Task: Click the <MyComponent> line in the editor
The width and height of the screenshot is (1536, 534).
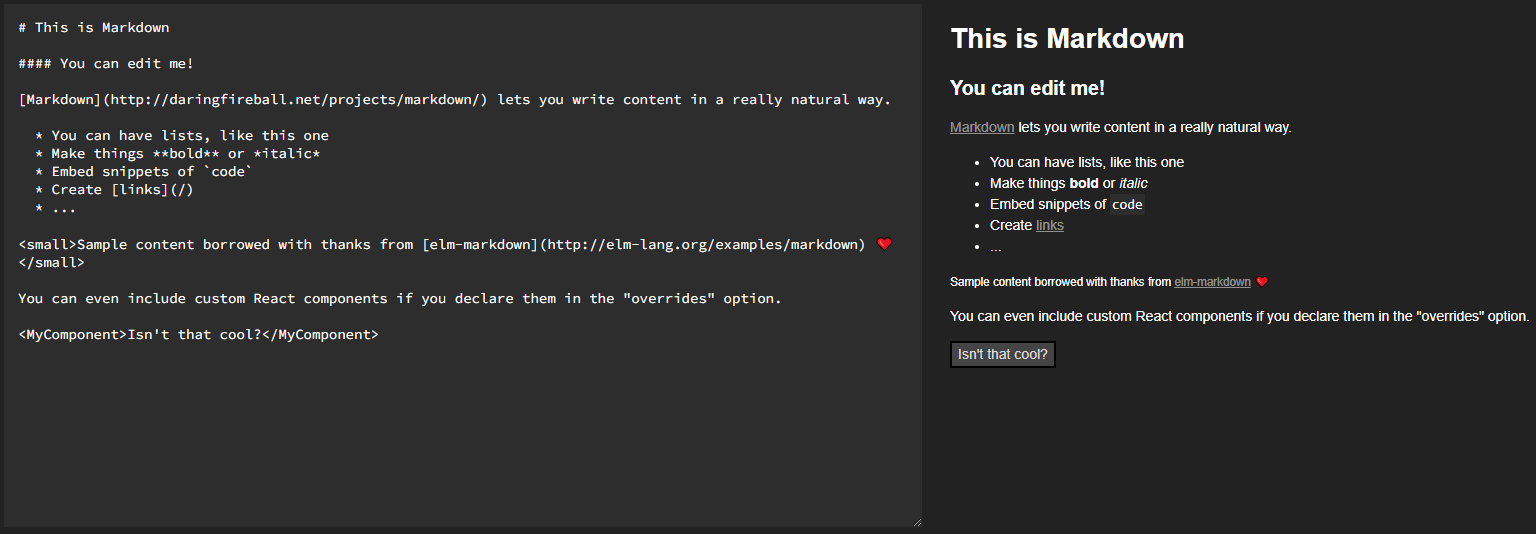Action: tap(198, 334)
